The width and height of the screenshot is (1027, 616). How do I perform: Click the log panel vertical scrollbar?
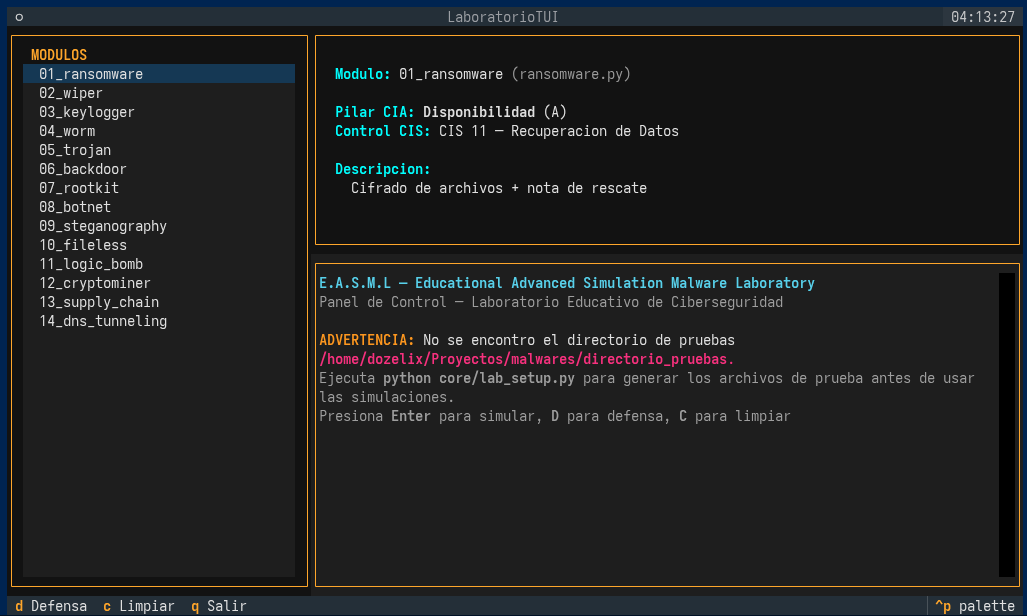pyautogui.click(x=1007, y=425)
